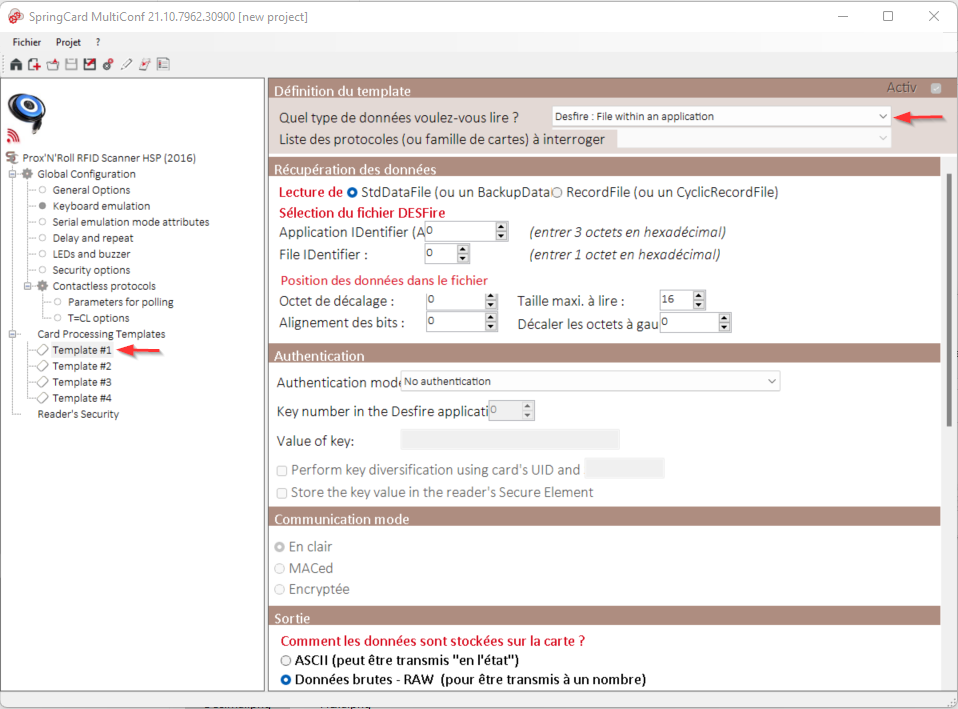Click the Taille maxi. à lire spinner arrows
Screen dimensions: 958x709
click(x=699, y=299)
